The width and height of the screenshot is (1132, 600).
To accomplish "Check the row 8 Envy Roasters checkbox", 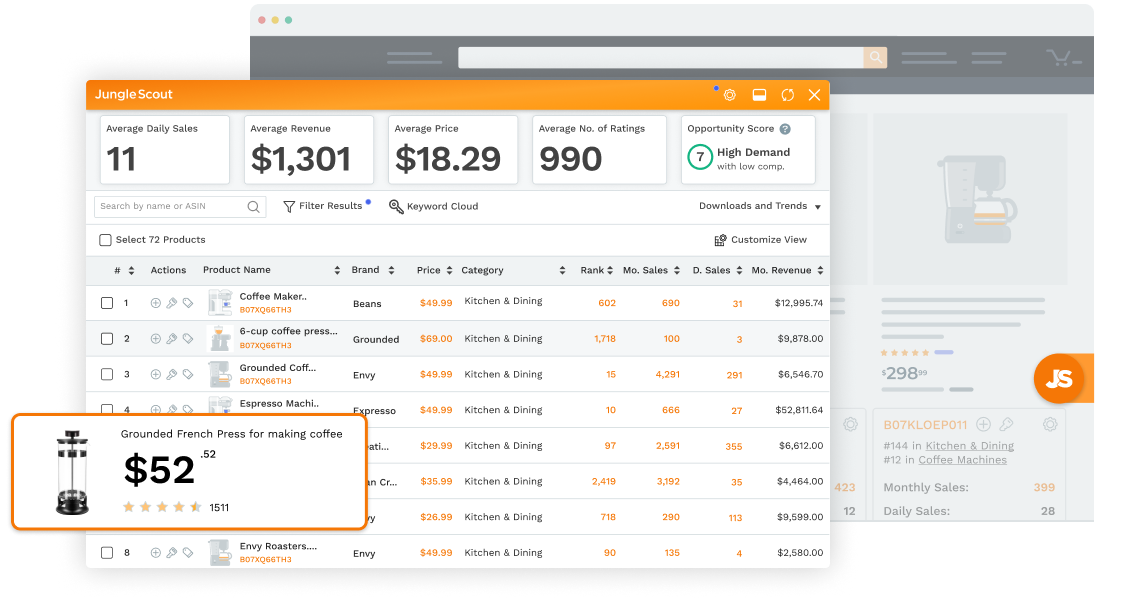I will [107, 553].
